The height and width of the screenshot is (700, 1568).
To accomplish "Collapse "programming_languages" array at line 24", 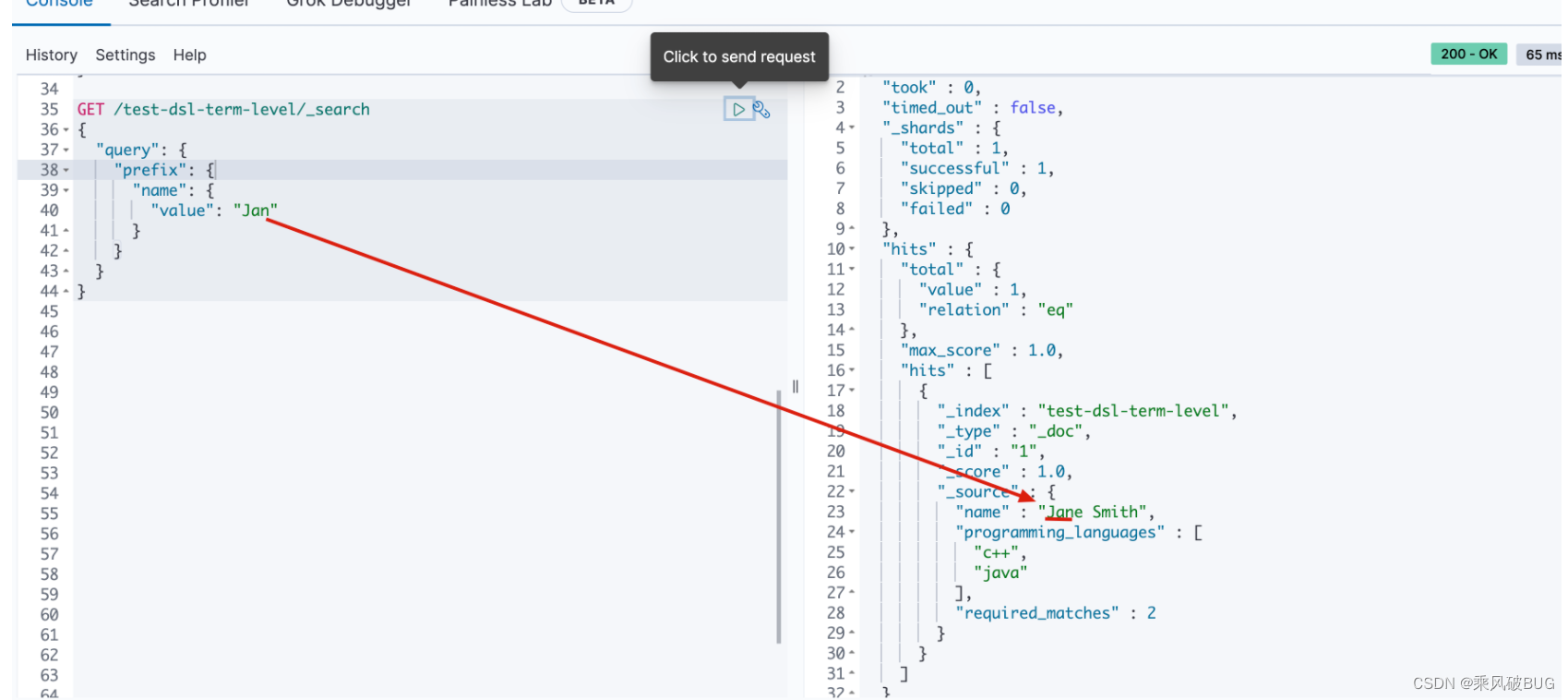I will click(852, 533).
